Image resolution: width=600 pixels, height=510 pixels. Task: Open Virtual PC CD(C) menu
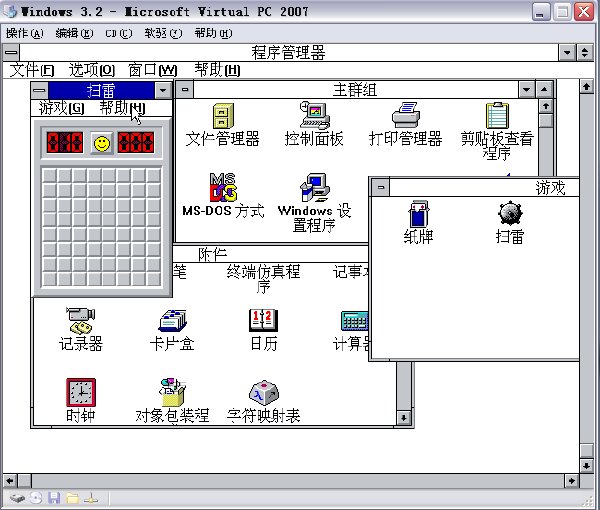(119, 33)
